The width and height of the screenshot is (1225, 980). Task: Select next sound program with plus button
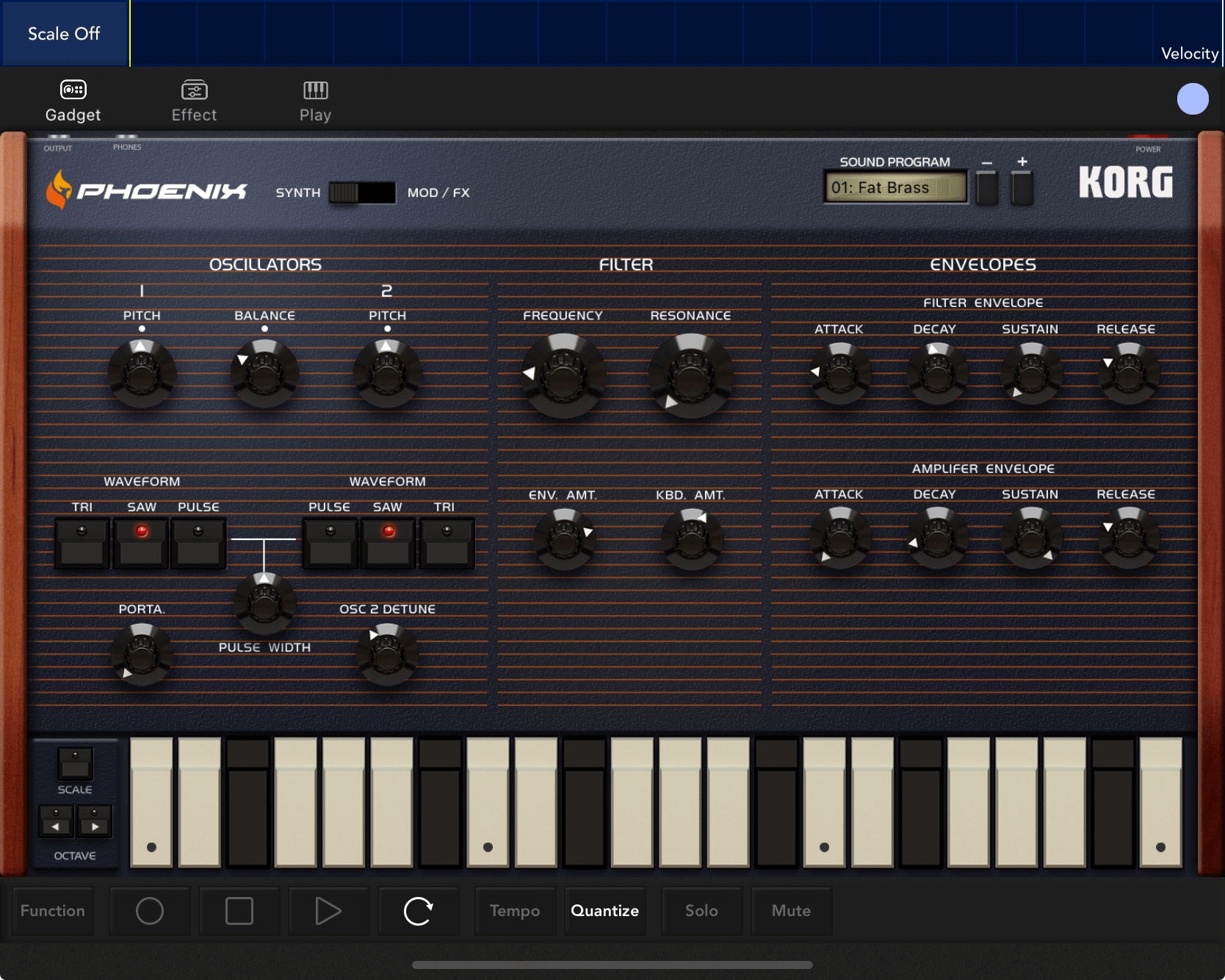point(1022,187)
